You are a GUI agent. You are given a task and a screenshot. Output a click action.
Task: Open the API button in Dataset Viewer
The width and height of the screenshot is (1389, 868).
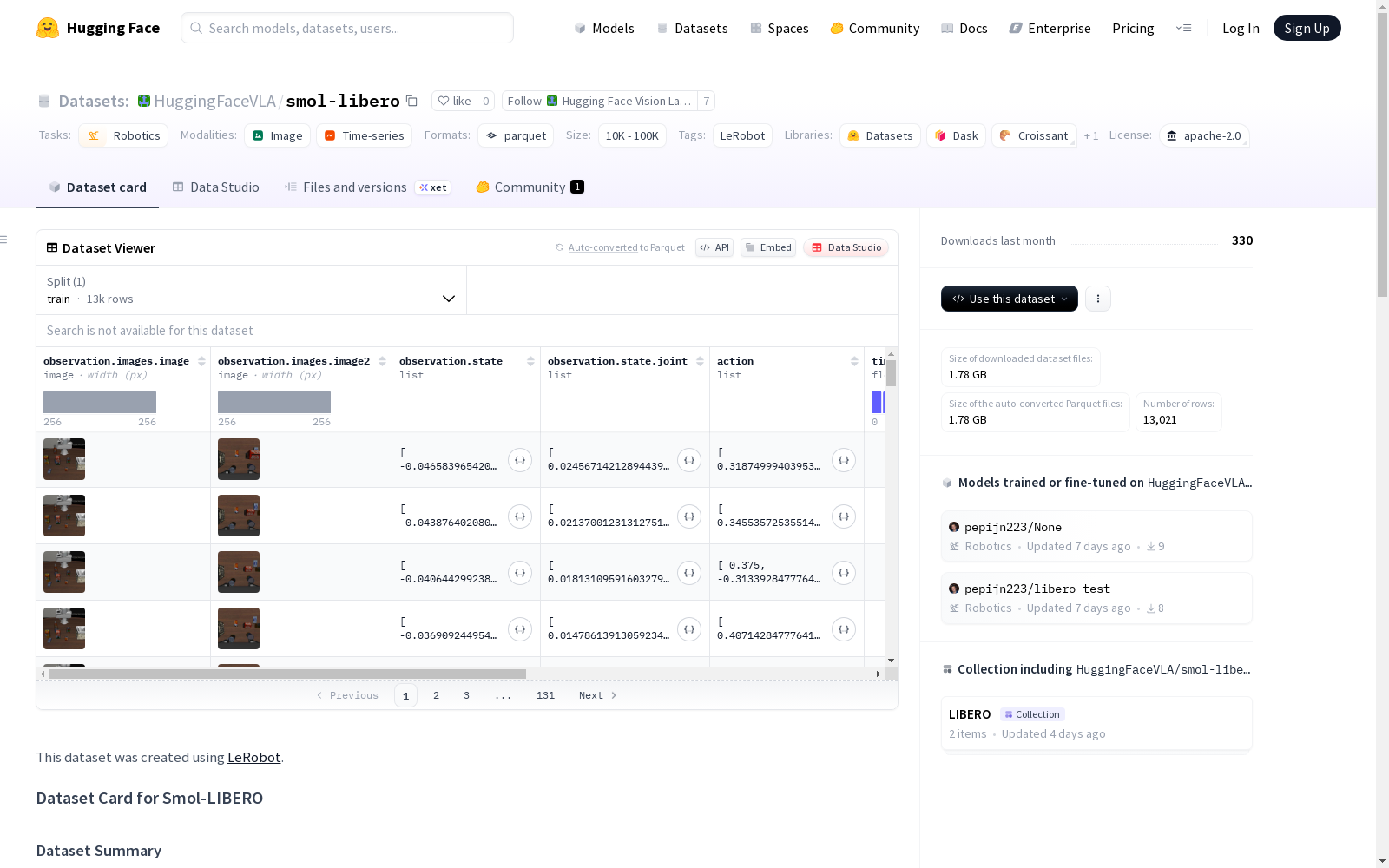tap(714, 247)
